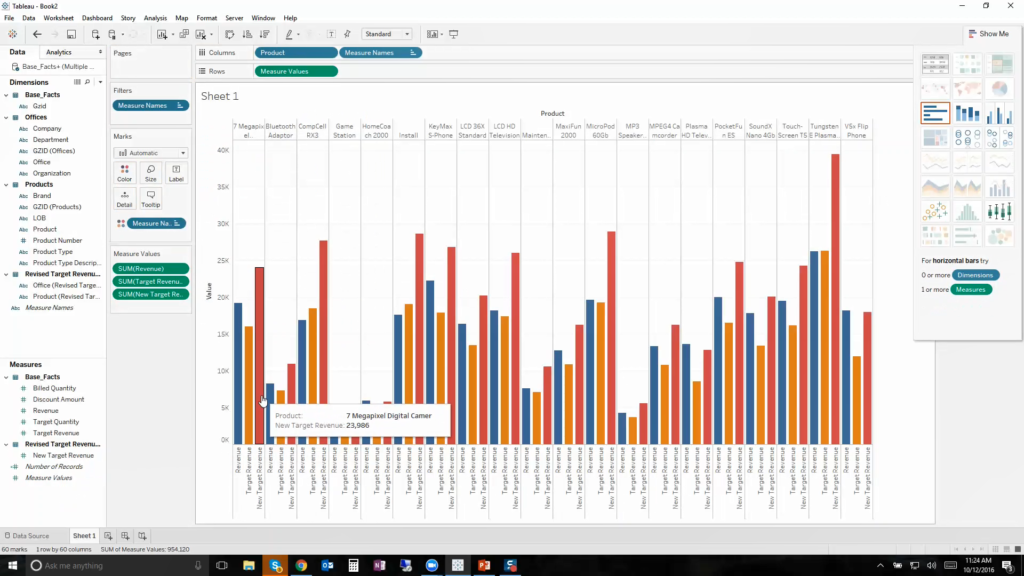Collapse the Products folder

coord(7,185)
